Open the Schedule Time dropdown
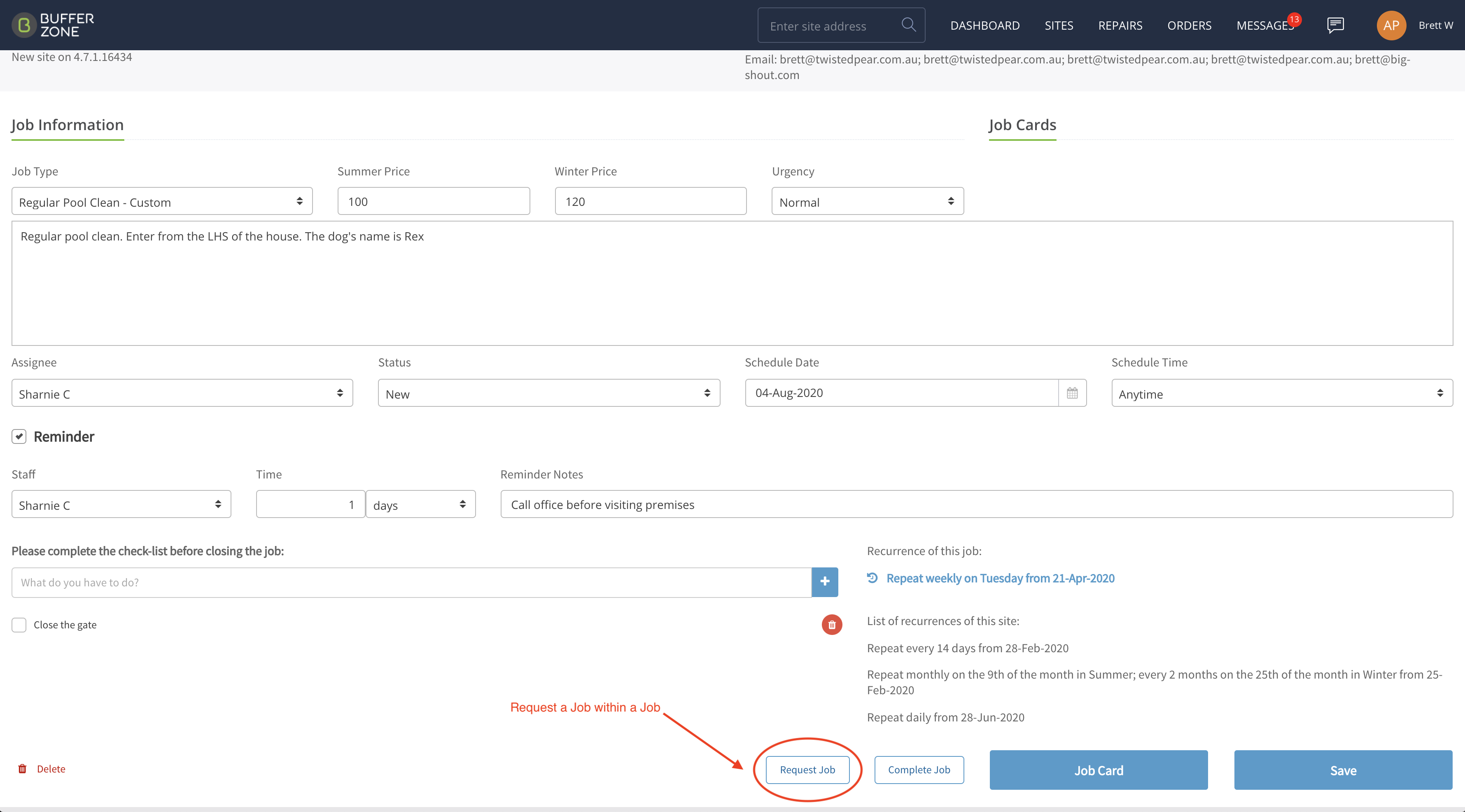 [x=1282, y=393]
